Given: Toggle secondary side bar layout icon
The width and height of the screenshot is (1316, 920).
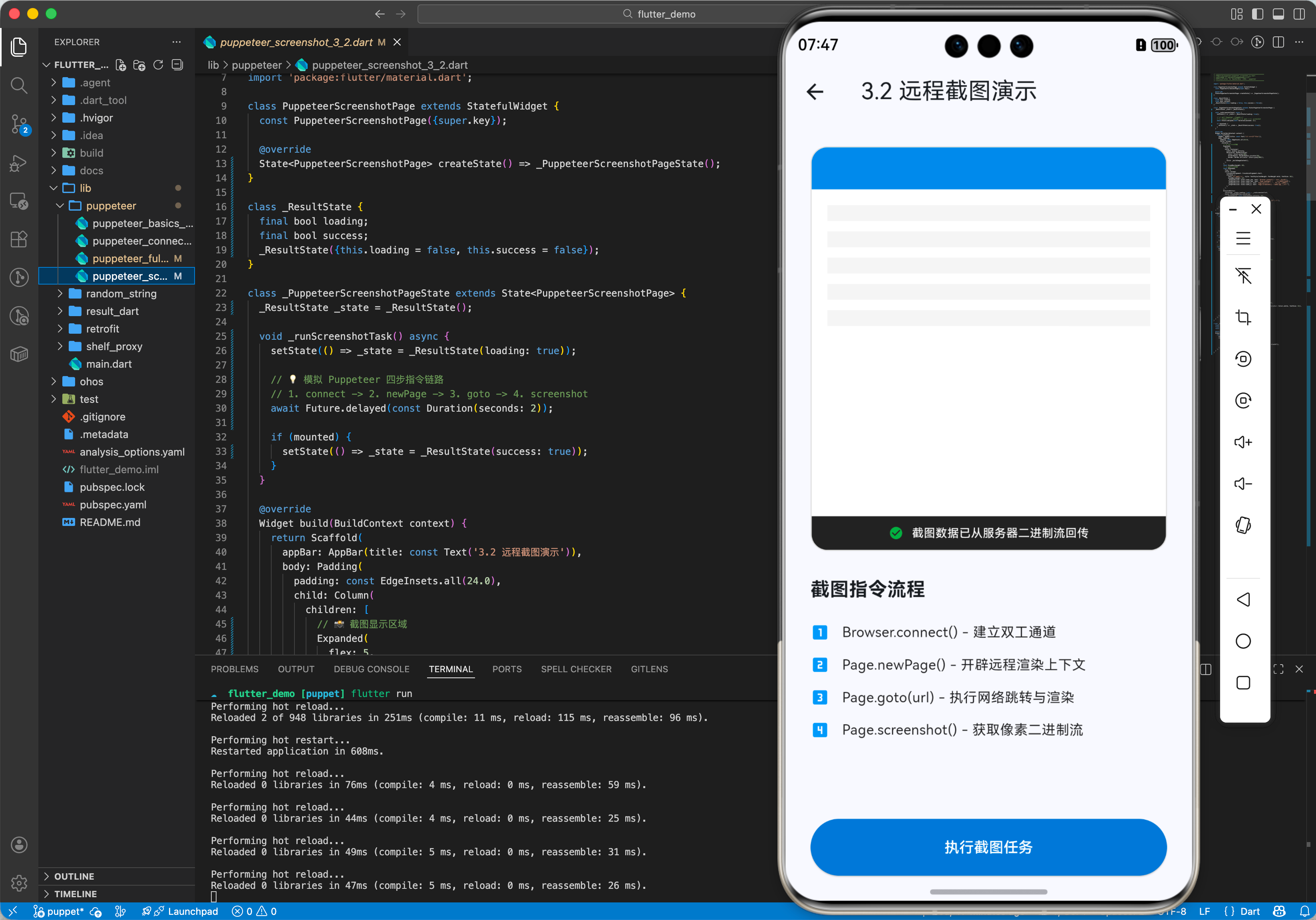Looking at the screenshot, I should click(x=1299, y=14).
